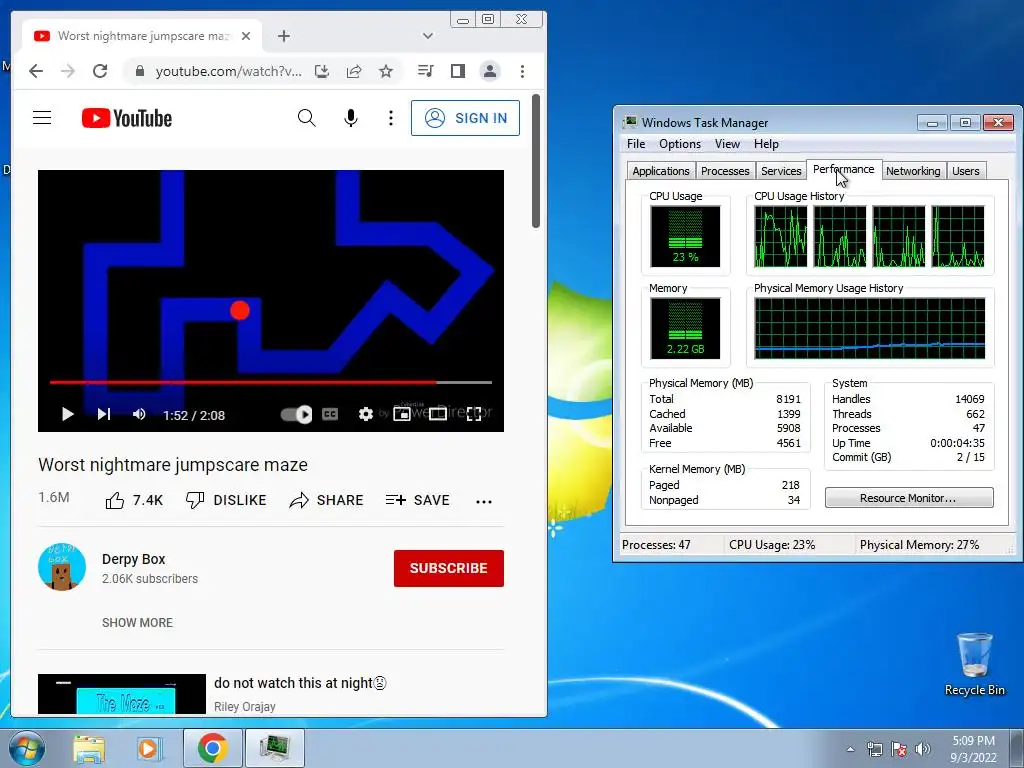Click the SIGN IN button
The height and width of the screenshot is (768, 1024).
(465, 118)
